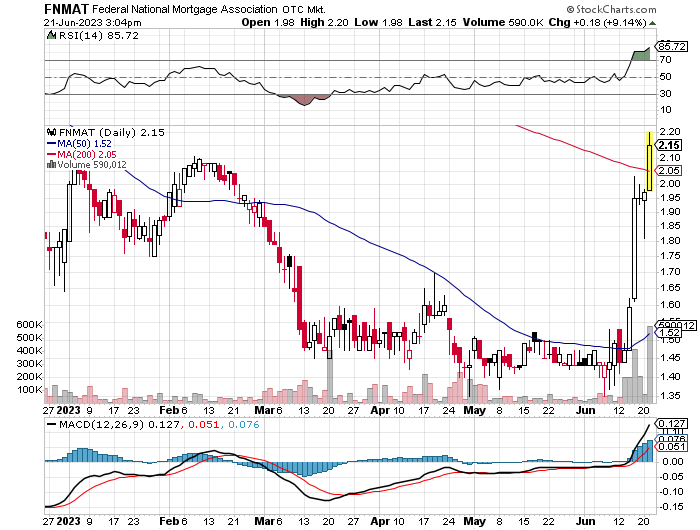Click the 'Low 1.98' quote value

coord(379,23)
